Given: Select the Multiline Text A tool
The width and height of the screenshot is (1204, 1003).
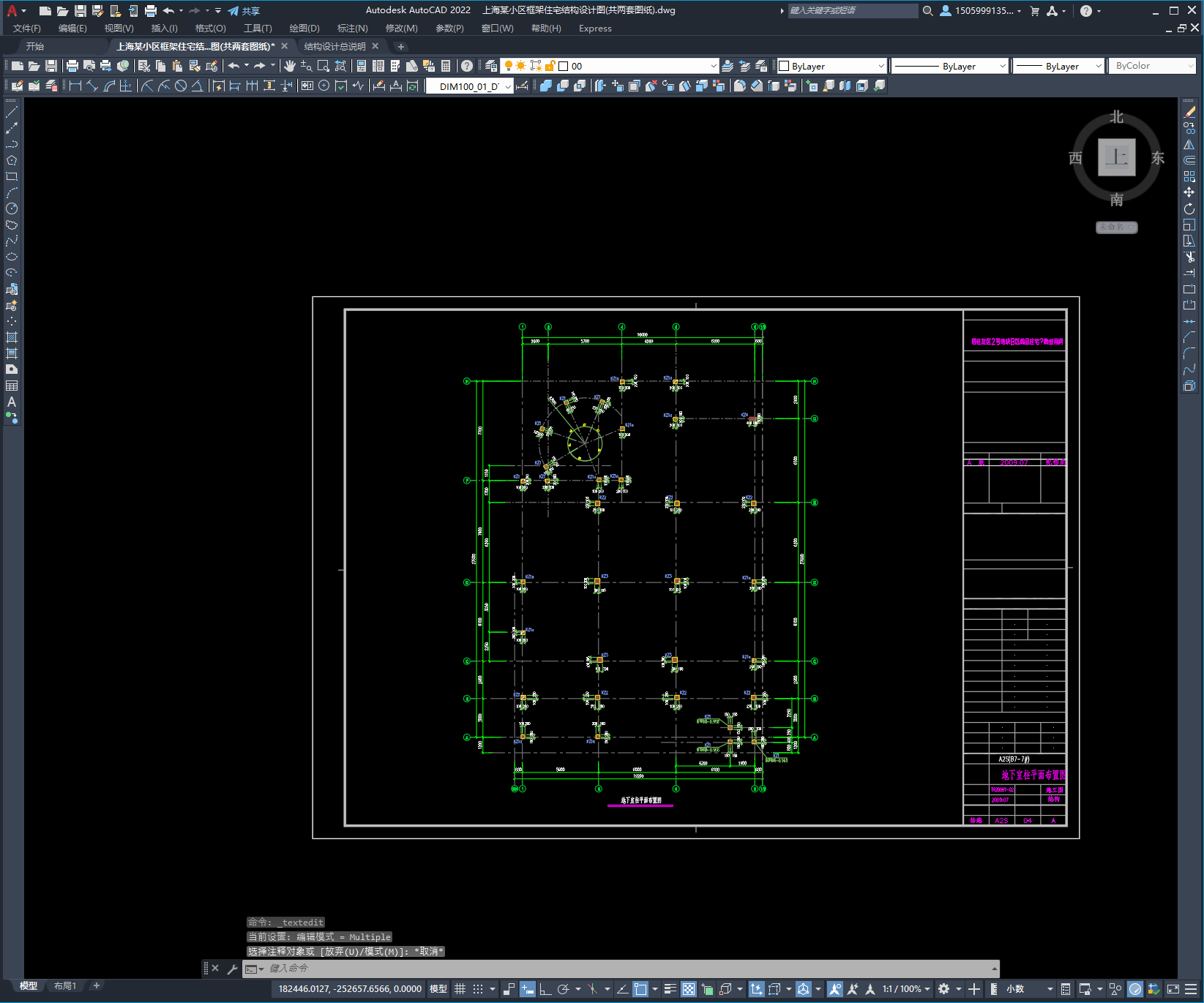Looking at the screenshot, I should [12, 402].
